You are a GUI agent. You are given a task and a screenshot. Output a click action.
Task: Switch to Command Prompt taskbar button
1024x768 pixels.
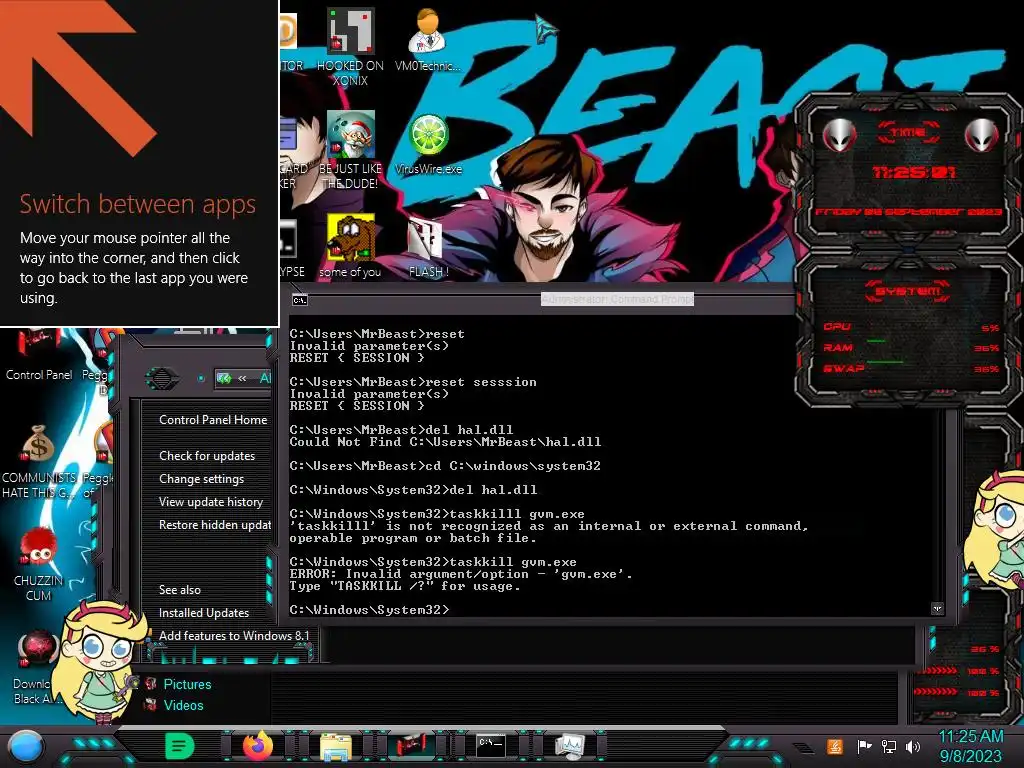(490, 746)
